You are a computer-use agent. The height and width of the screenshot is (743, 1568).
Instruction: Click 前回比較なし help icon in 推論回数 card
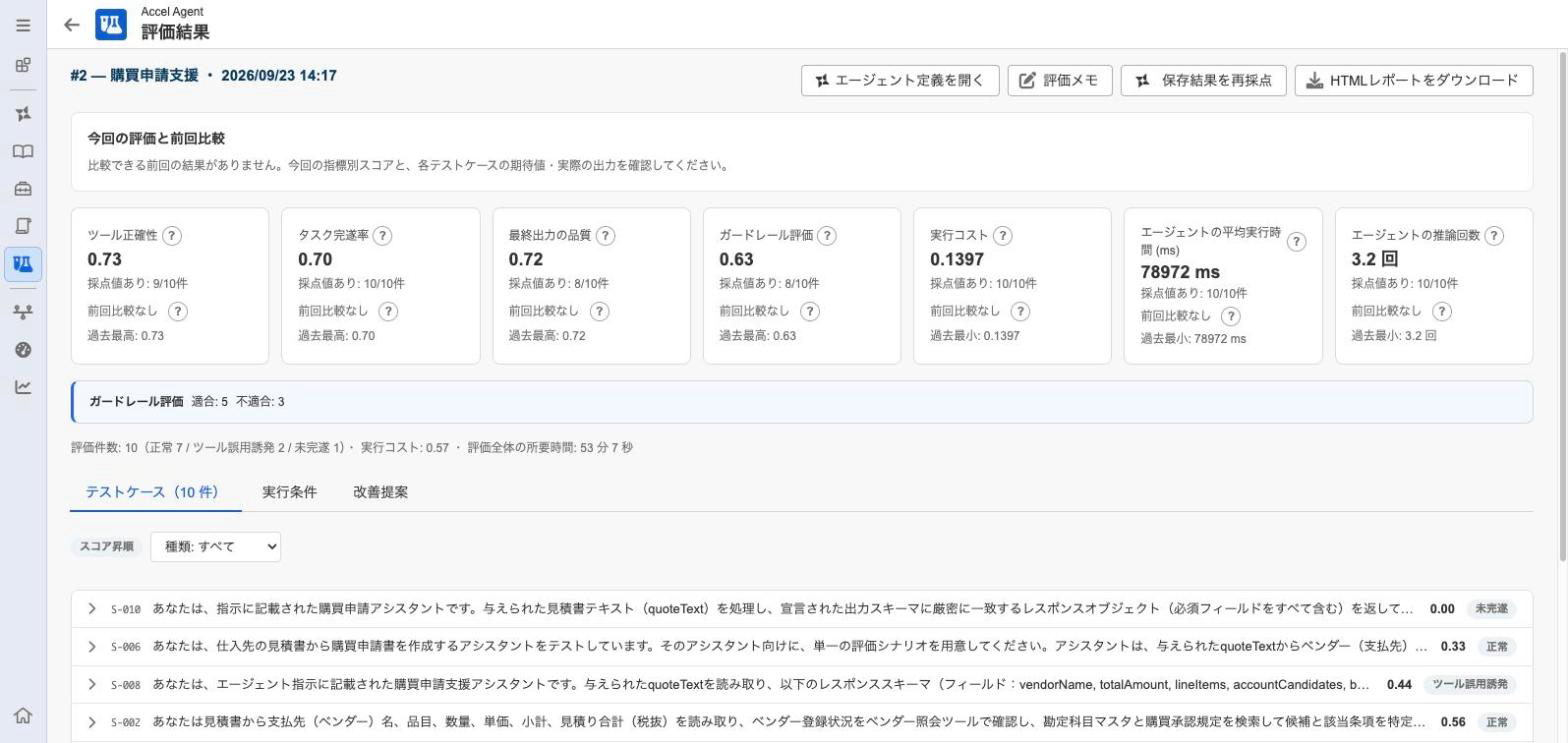pos(1442,311)
